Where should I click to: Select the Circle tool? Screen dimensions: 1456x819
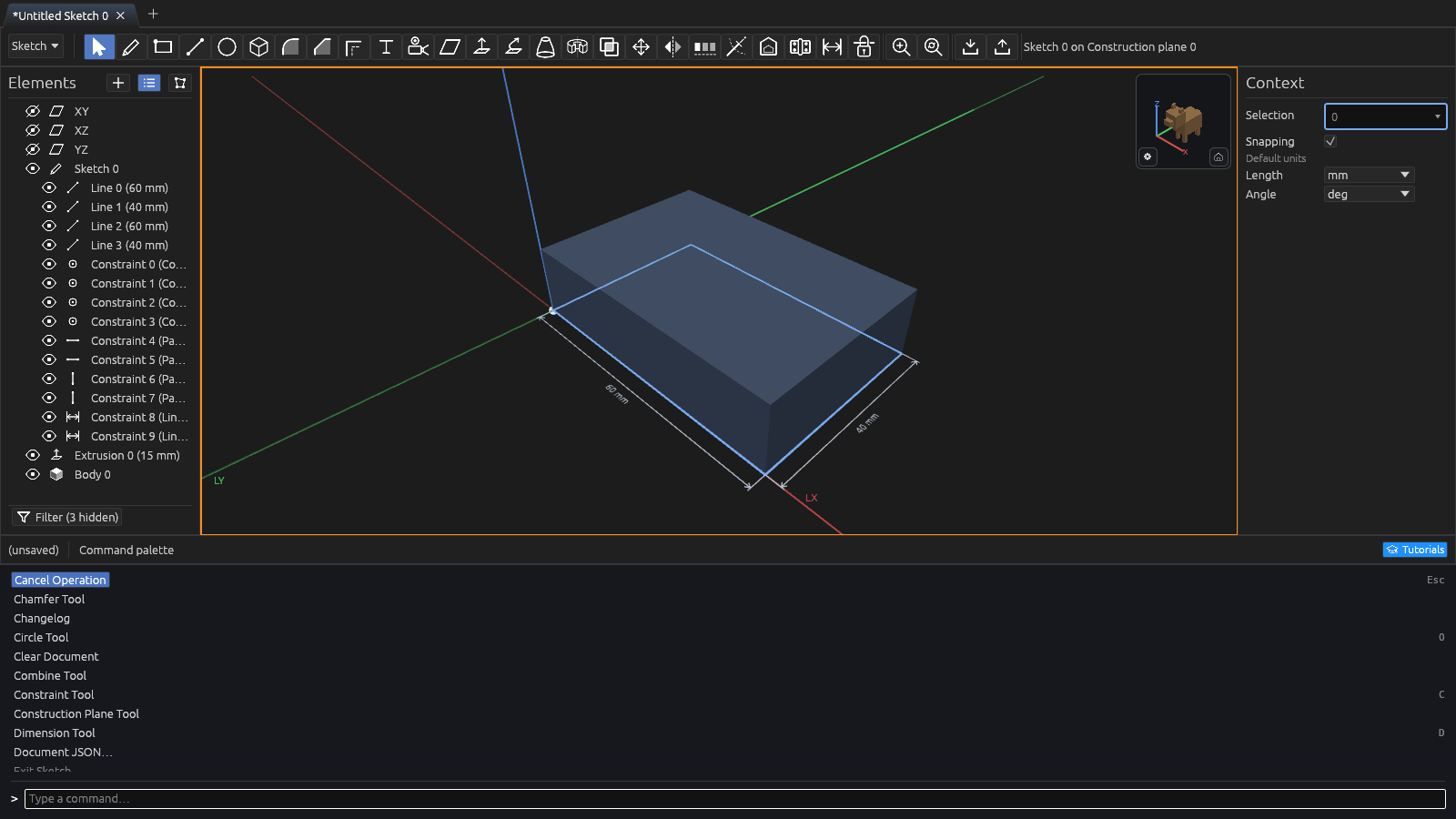(227, 46)
